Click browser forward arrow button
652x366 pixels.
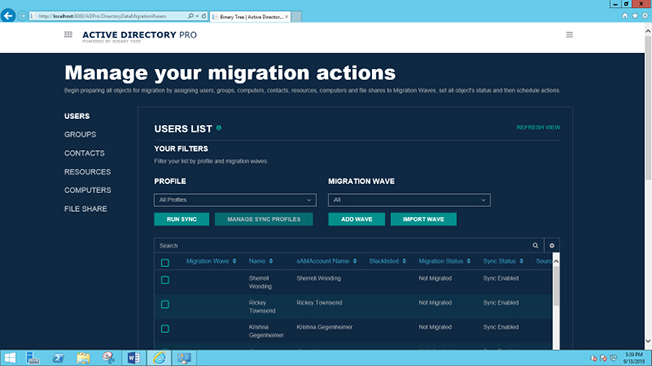coord(22,16)
